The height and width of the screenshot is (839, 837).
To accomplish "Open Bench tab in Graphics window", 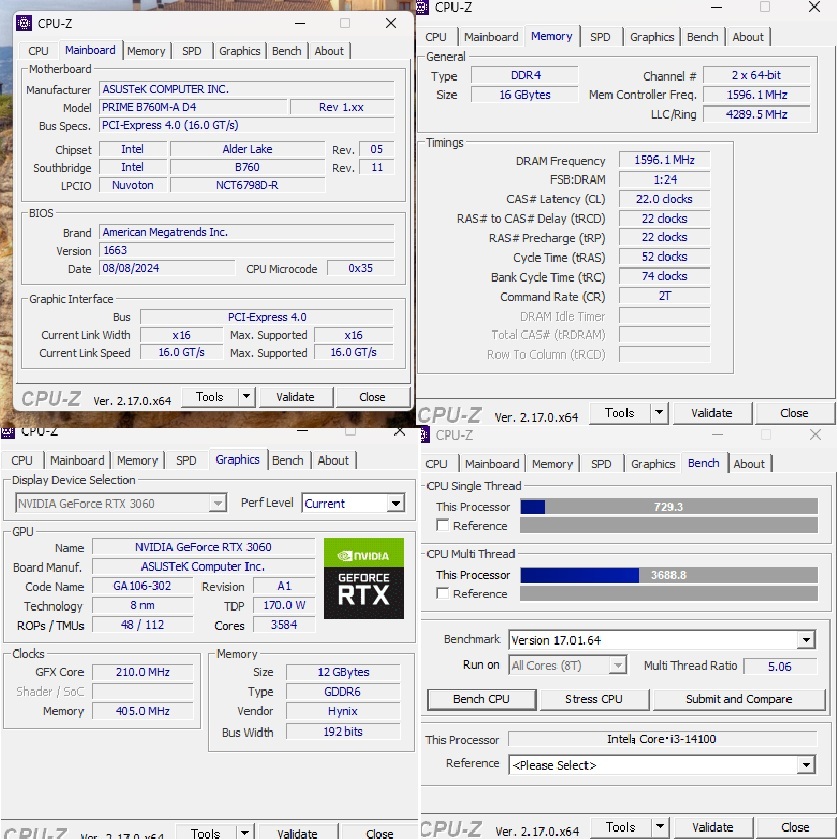I will 287,460.
